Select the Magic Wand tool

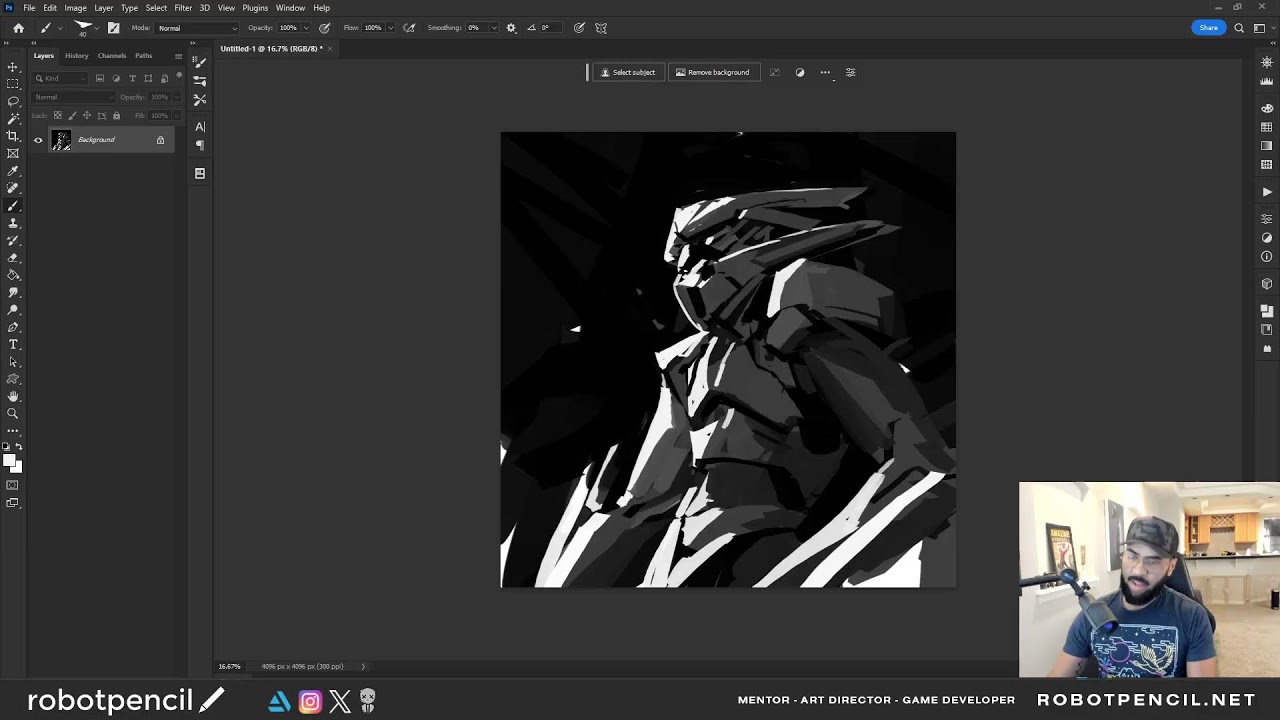pos(13,118)
